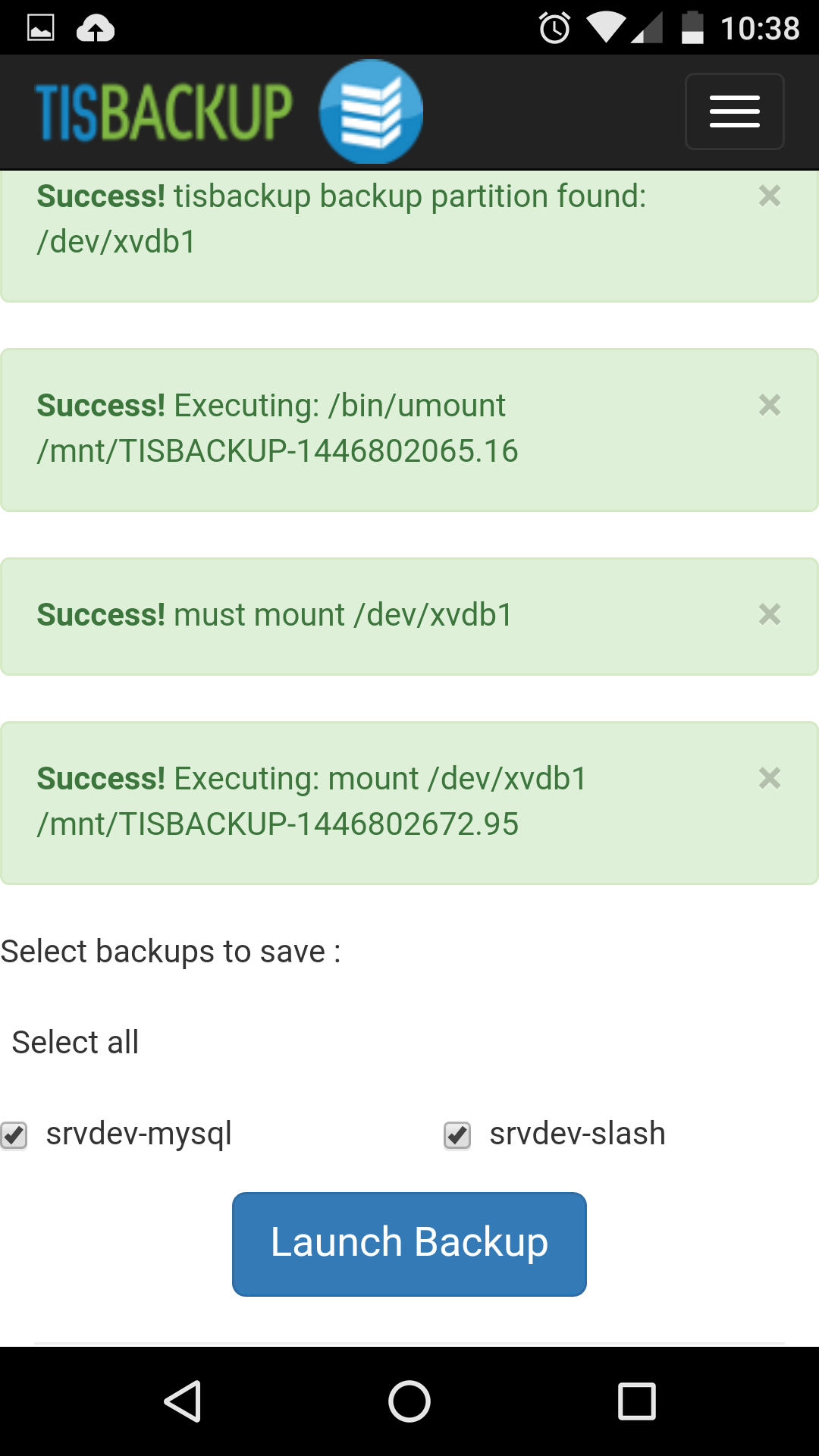Uncheck the srvdev-slash checkbox

tap(457, 1135)
